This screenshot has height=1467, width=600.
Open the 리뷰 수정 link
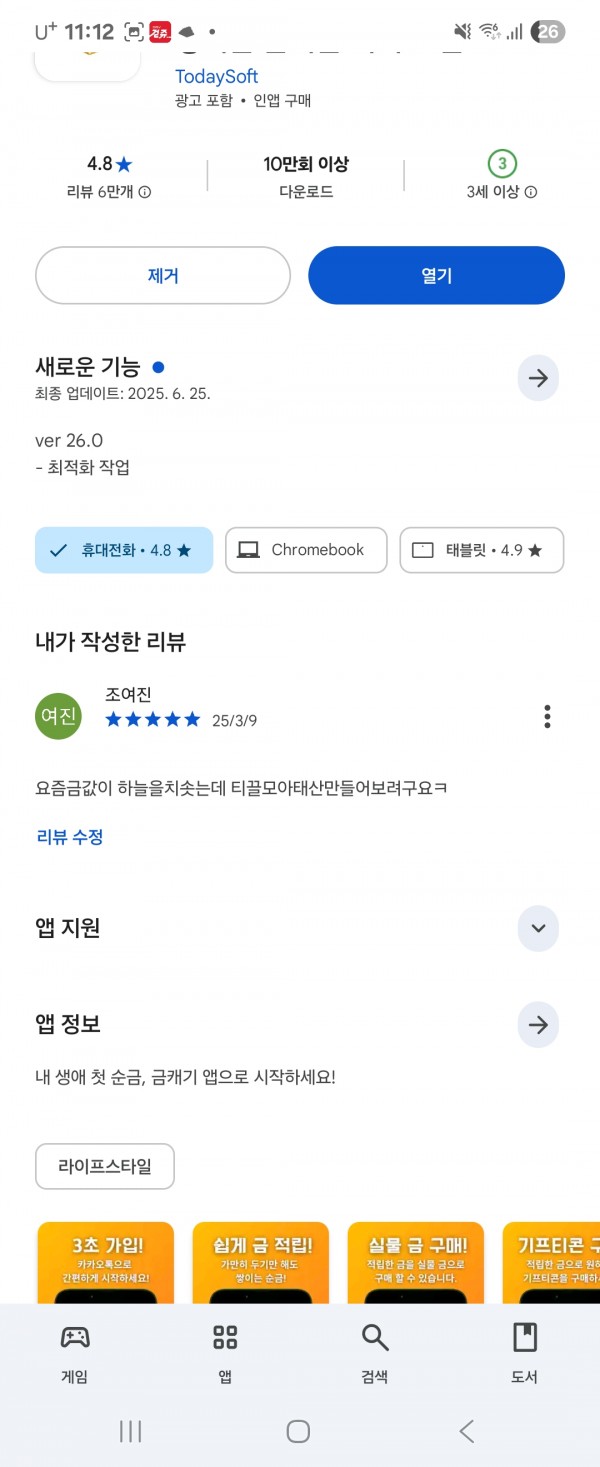70,837
